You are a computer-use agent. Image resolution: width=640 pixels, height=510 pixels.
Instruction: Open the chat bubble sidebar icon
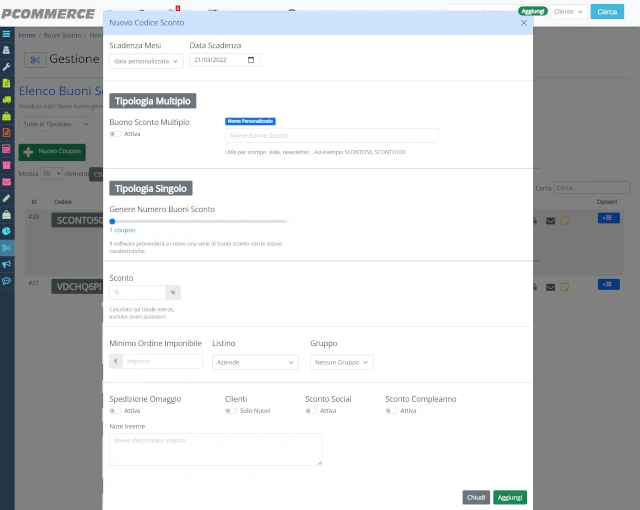coord(7,281)
